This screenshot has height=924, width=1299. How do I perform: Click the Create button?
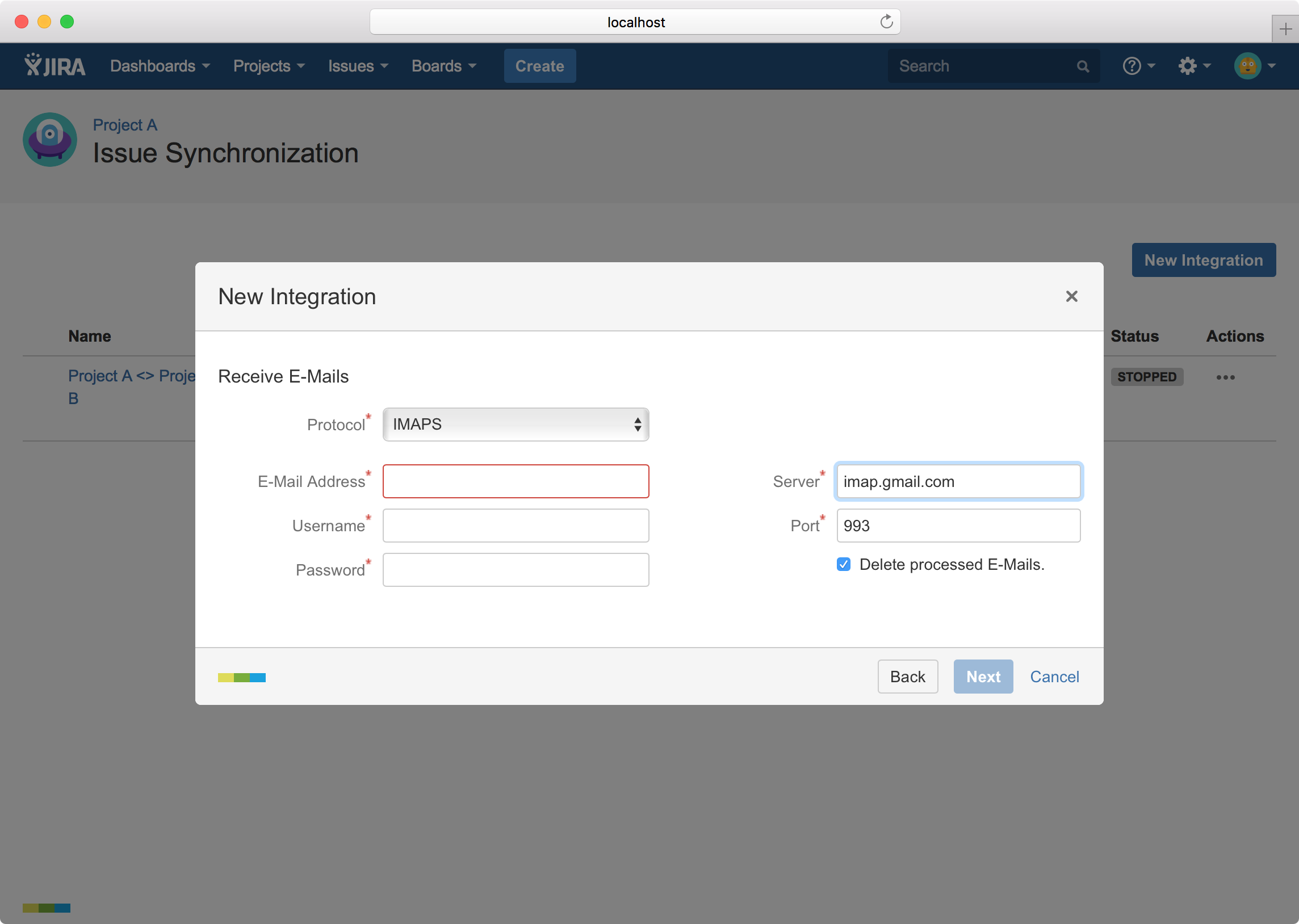pyautogui.click(x=540, y=65)
